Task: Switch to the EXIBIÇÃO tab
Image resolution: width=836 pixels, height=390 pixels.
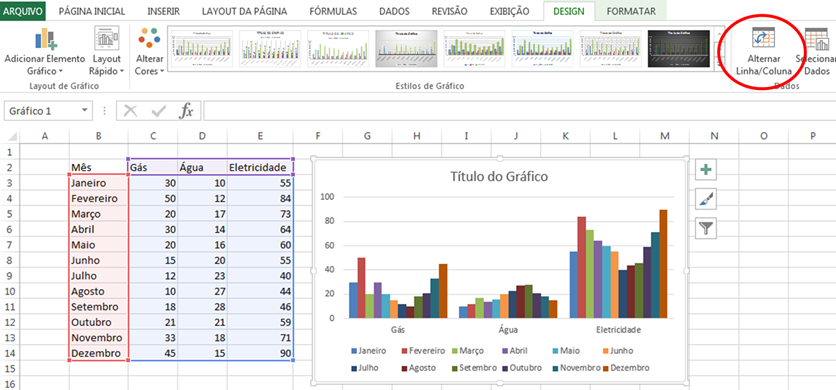Action: pos(509,11)
